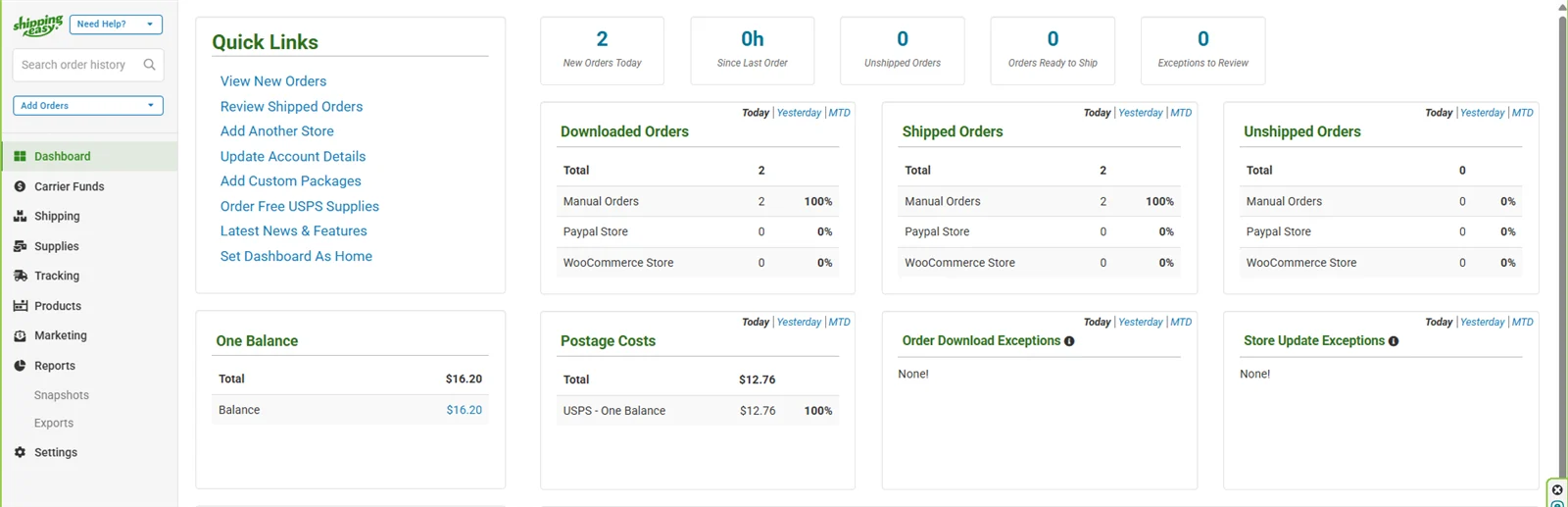This screenshot has height=507, width=1568.
Task: Select Today in Downloaded Orders panel
Action: [x=756, y=113]
